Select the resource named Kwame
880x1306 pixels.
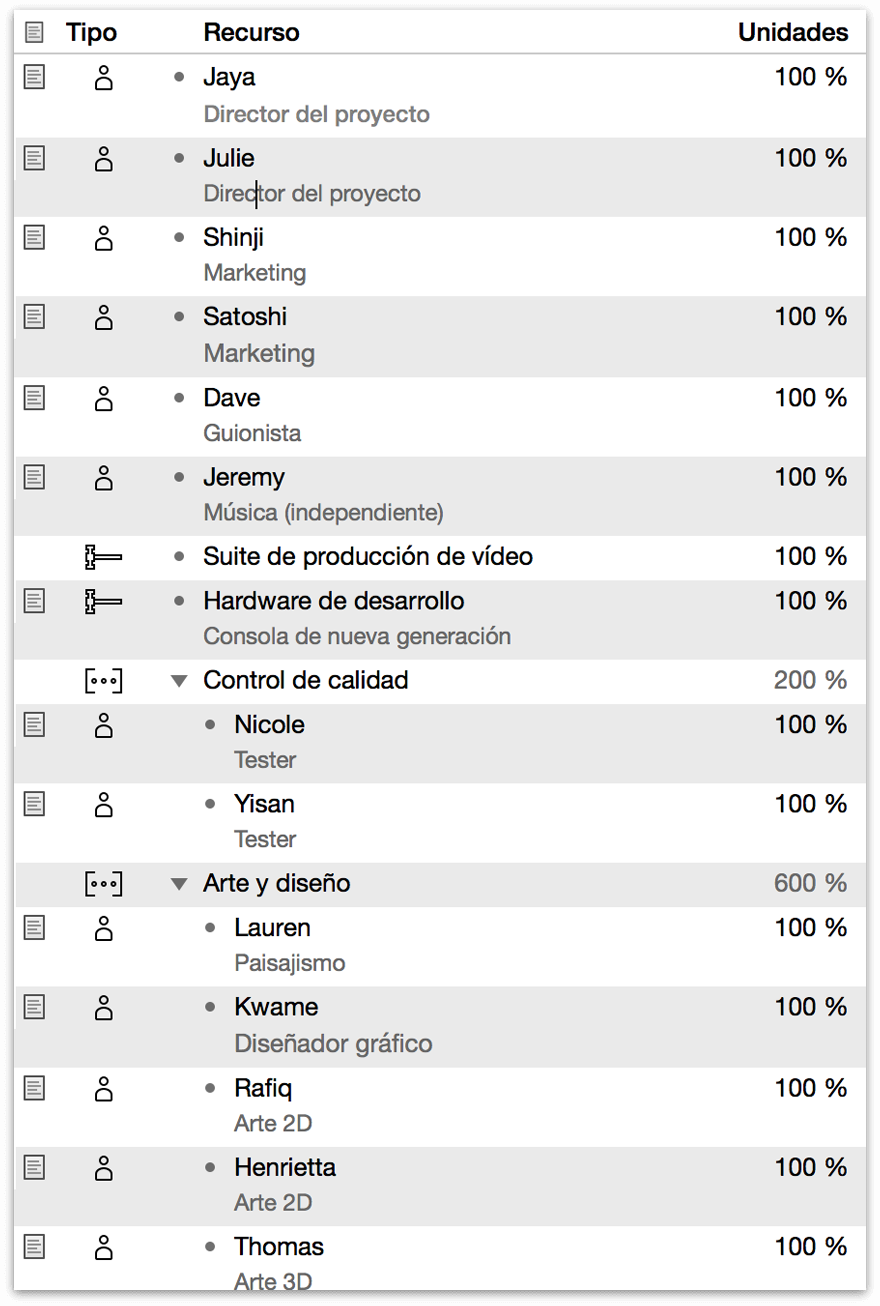point(276,1008)
